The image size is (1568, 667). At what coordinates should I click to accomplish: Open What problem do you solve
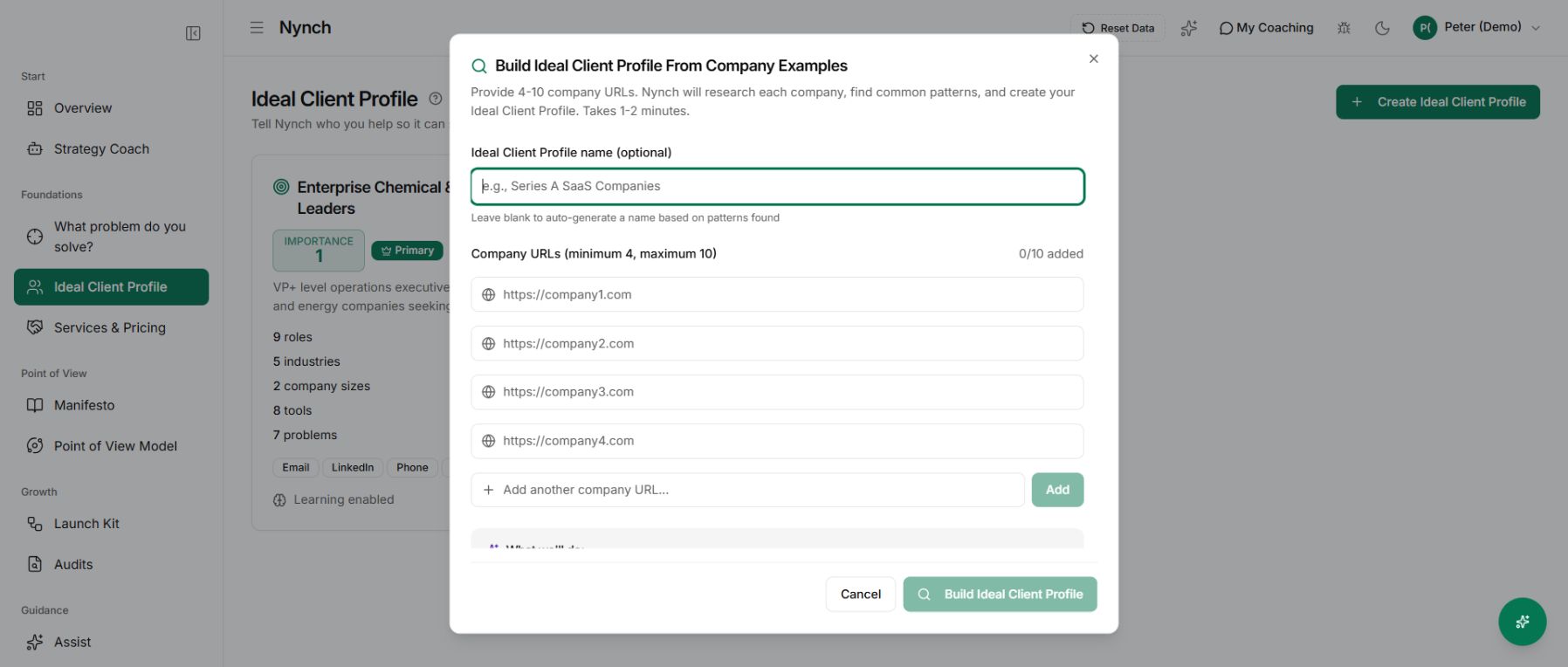pos(111,237)
